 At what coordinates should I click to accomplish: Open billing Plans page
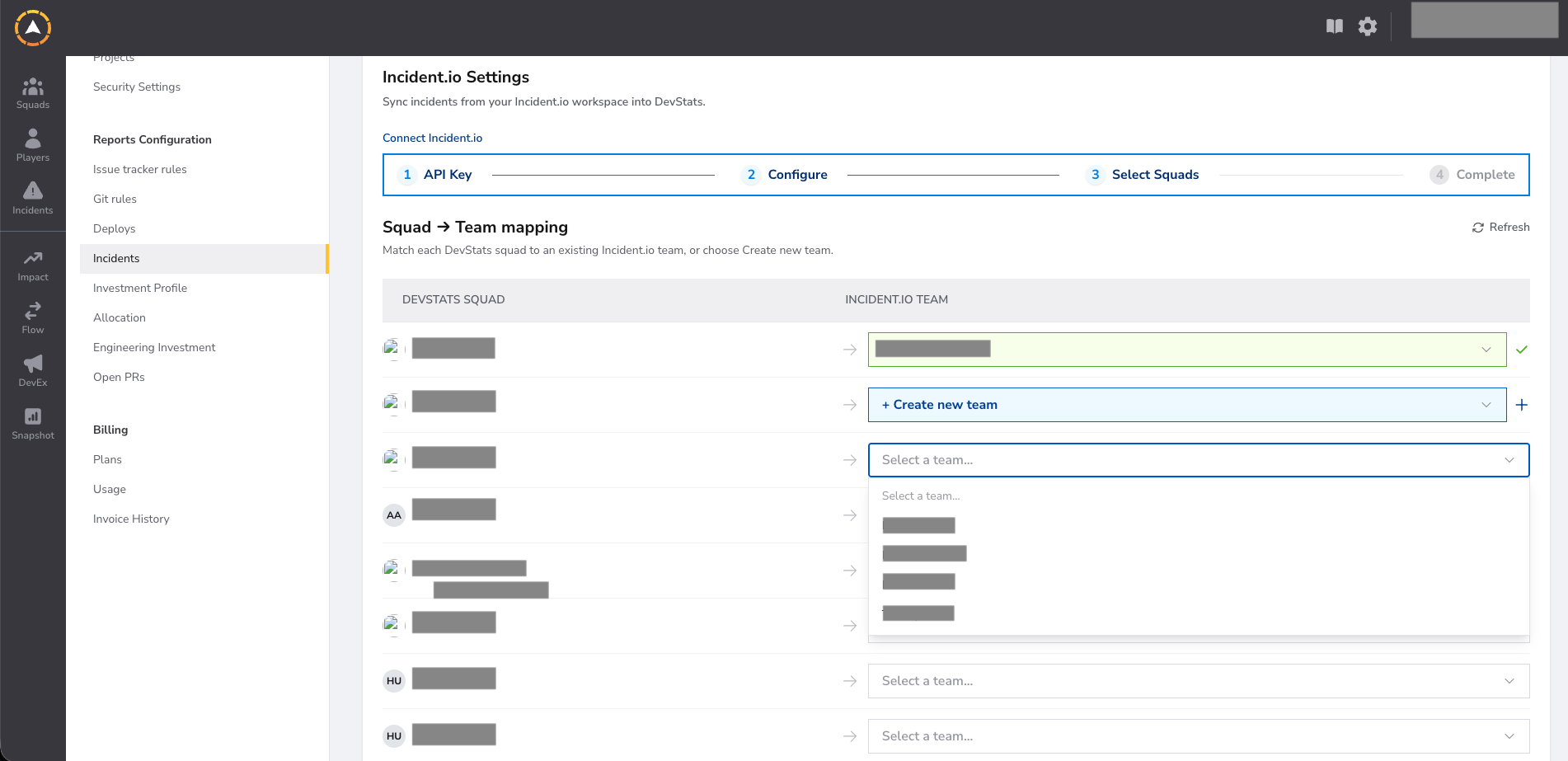point(107,460)
